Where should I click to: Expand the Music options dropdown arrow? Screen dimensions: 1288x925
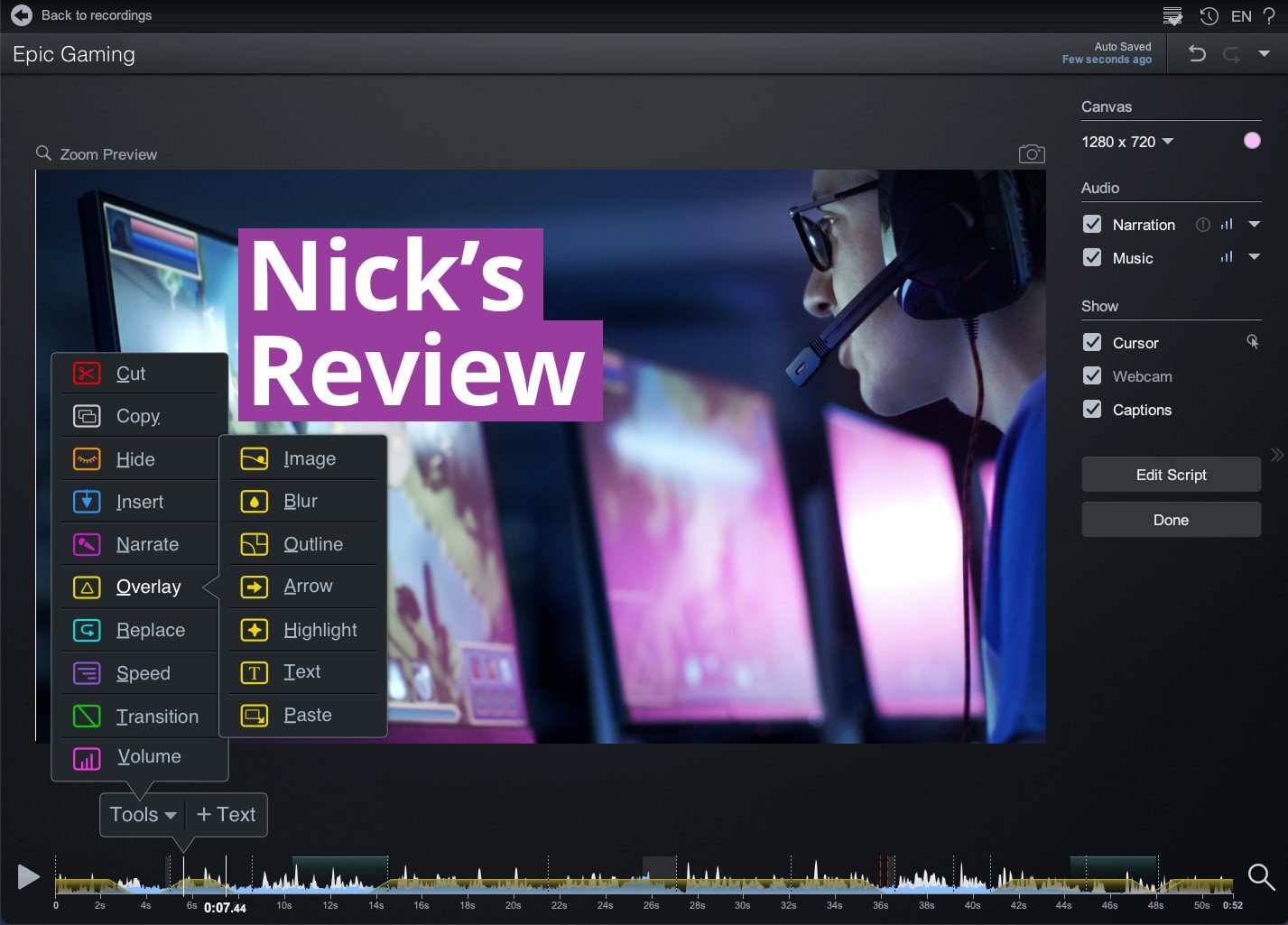pyautogui.click(x=1254, y=257)
